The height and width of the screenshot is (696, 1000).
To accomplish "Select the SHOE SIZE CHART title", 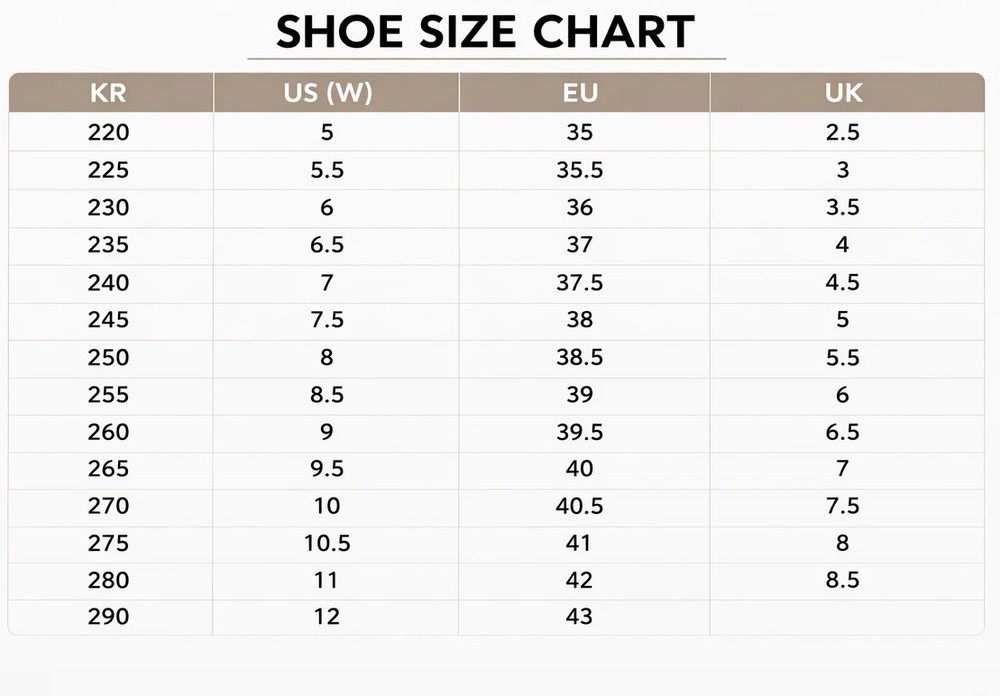I will [x=485, y=32].
